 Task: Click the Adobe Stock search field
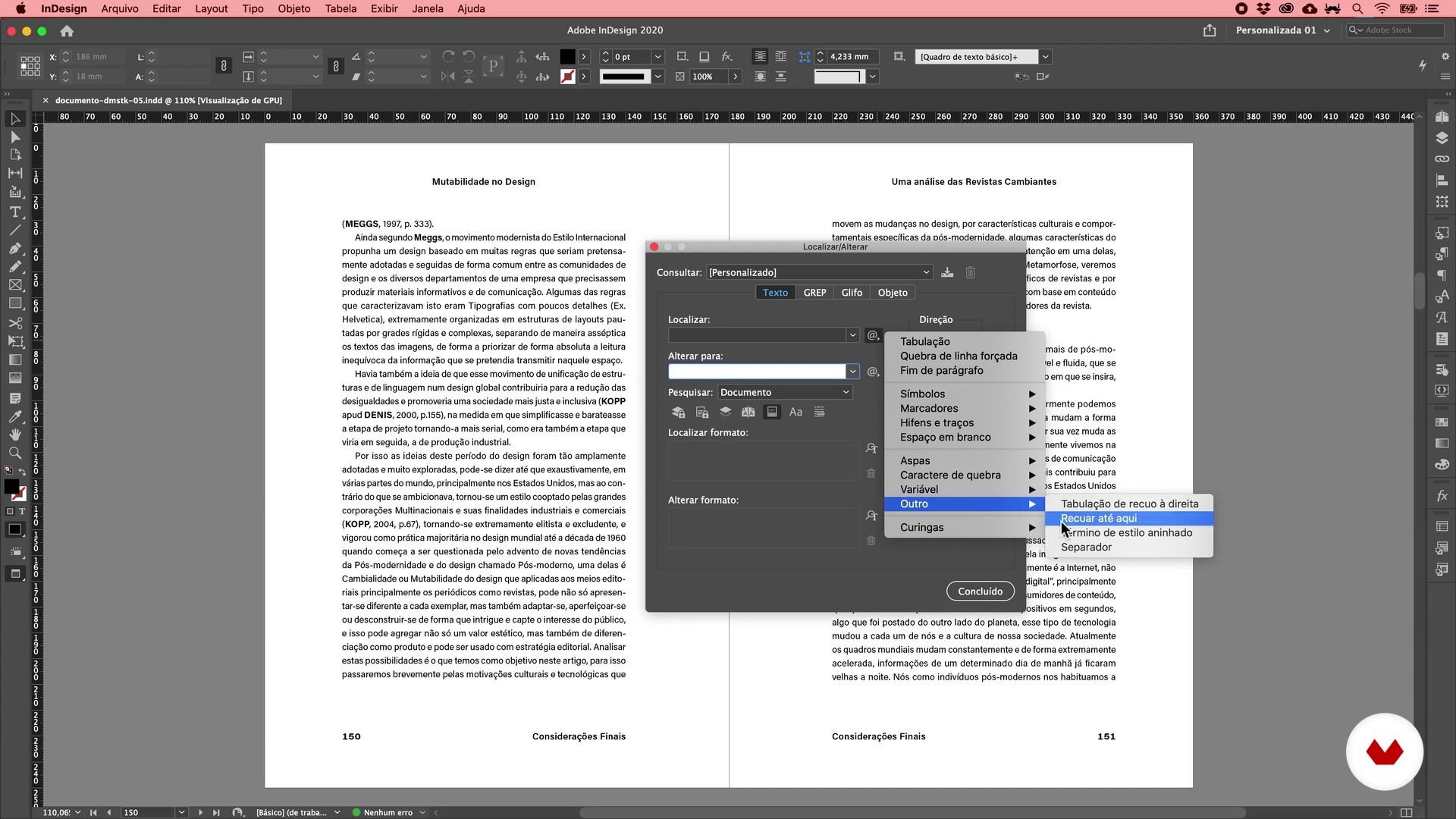point(1395,30)
